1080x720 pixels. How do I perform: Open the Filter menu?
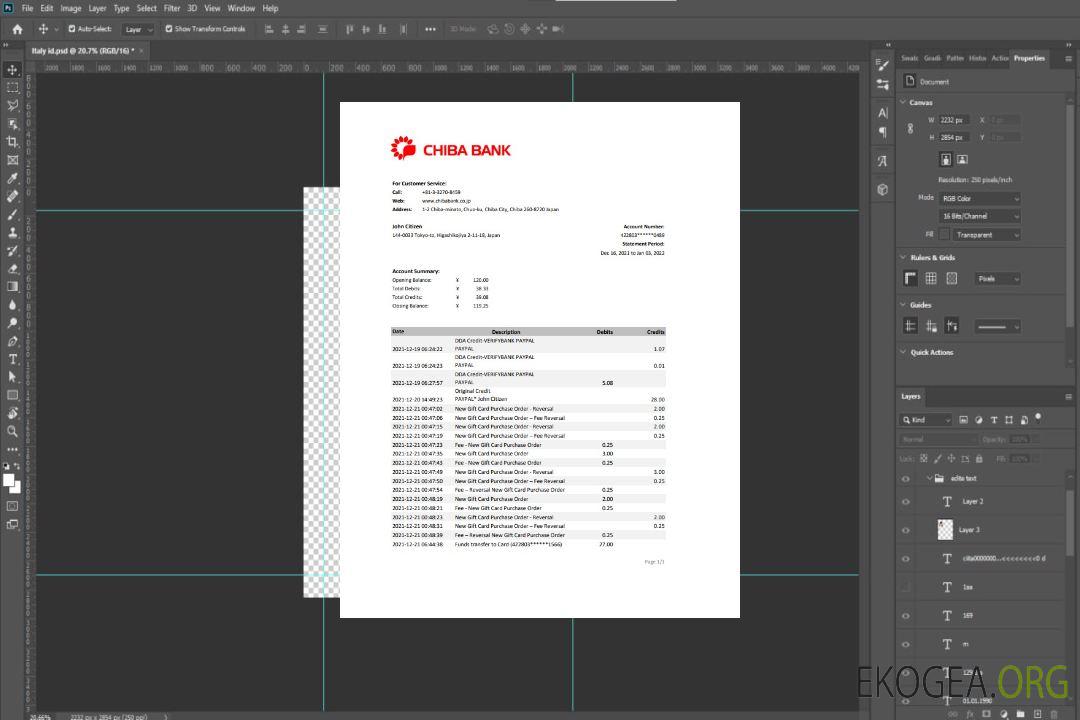point(172,8)
